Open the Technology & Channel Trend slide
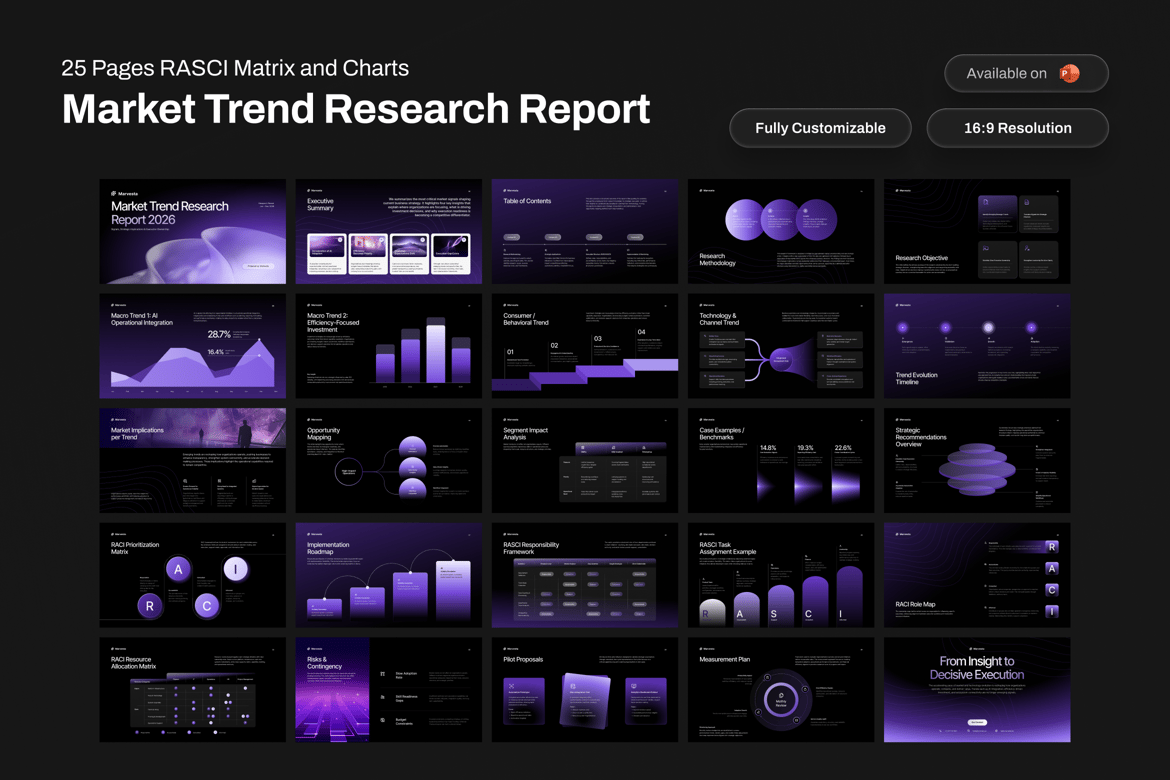Screen dimensions: 1170x780 (x=781, y=346)
